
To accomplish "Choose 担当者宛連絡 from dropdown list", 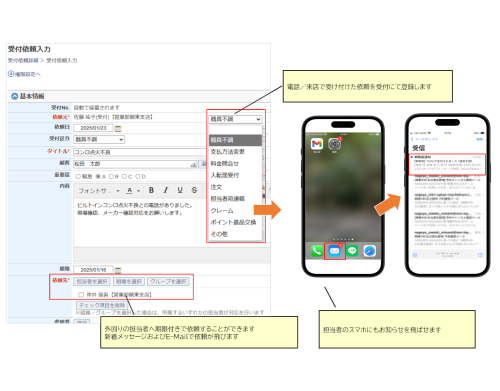I will (x=228, y=199).
